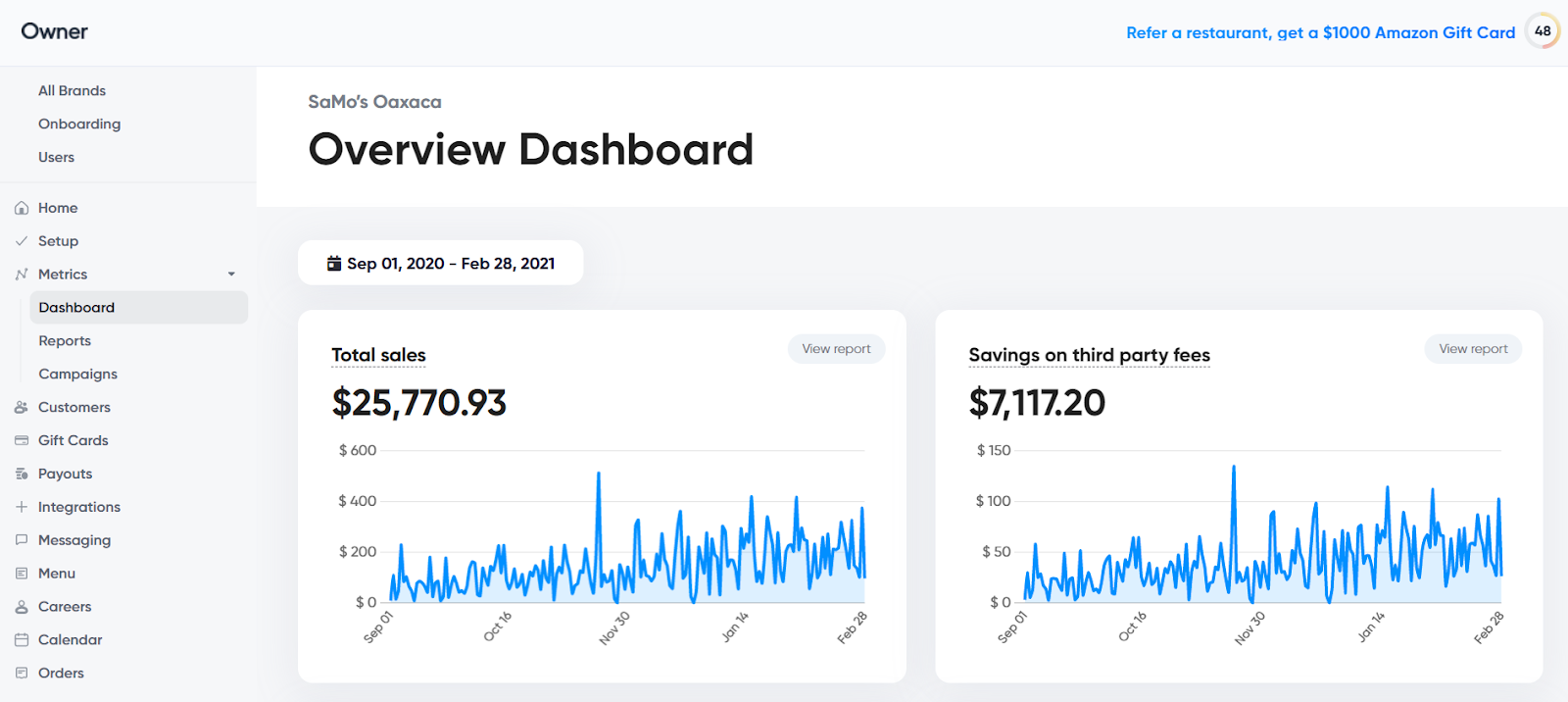The width and height of the screenshot is (1568, 702).
Task: View report for Total sales
Action: point(836,349)
